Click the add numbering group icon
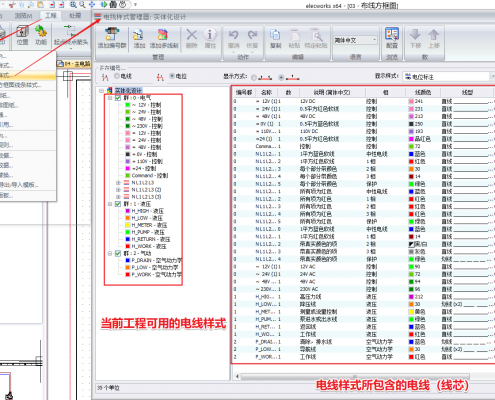The image size is (495, 400). pyautogui.click(x=112, y=35)
